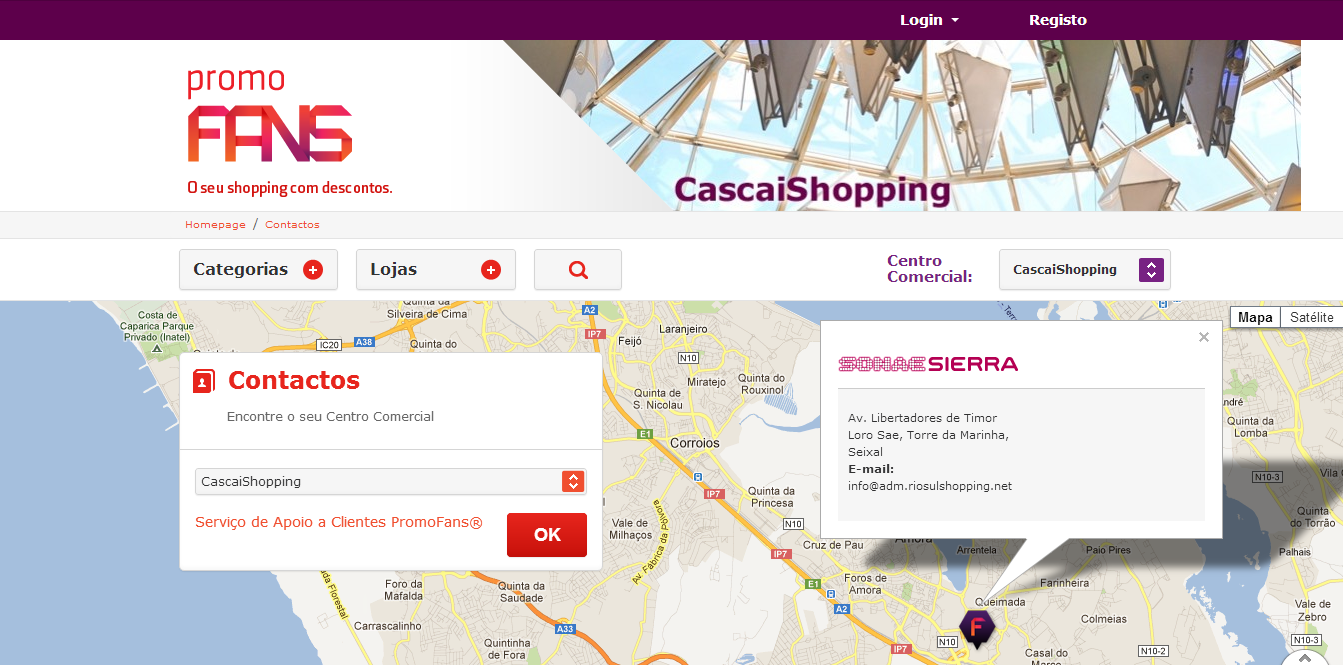Click the red OK button
1343x665 pixels.
coord(547,535)
